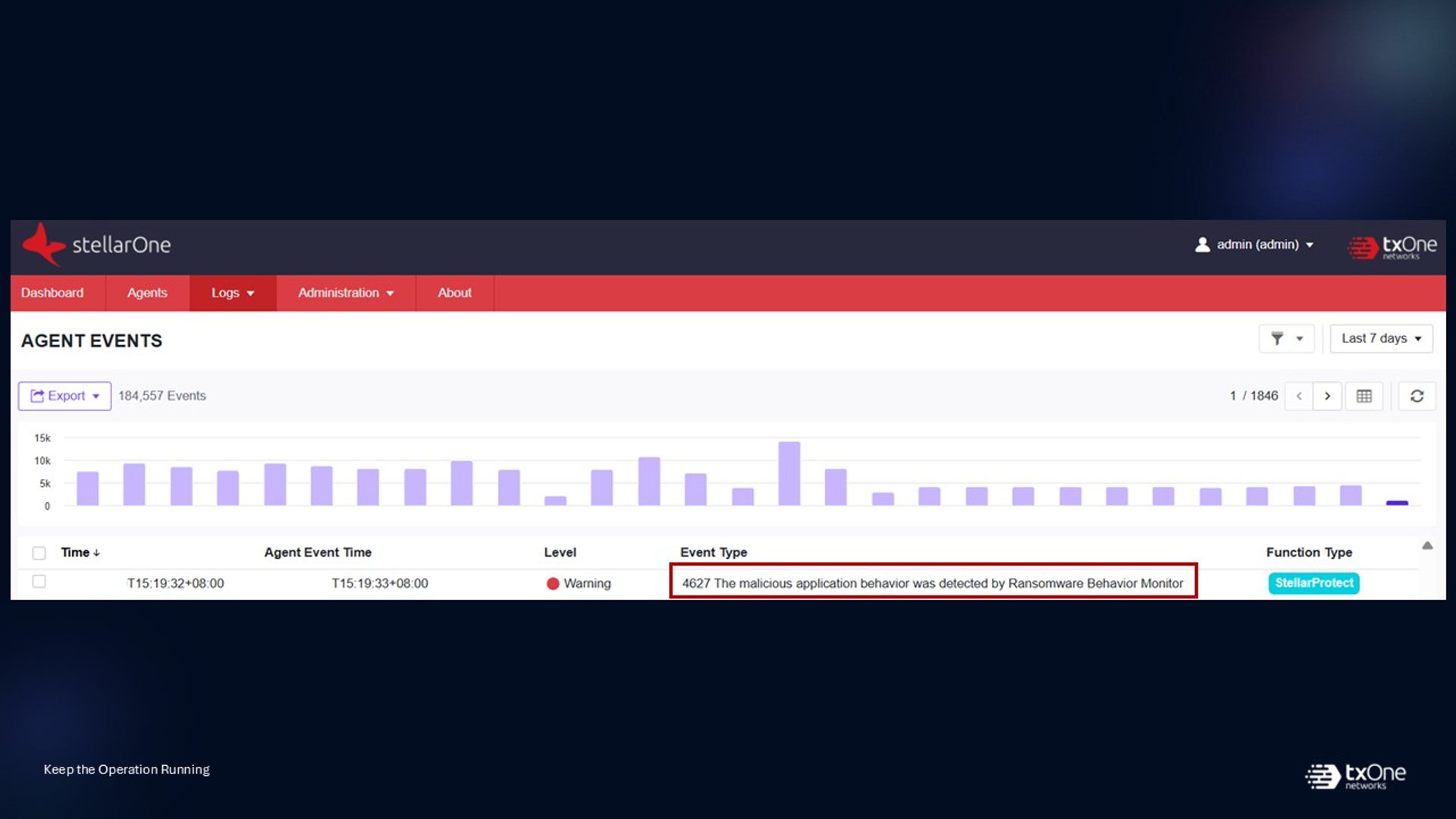Click the Export button
The image size is (1456, 819).
(x=64, y=396)
